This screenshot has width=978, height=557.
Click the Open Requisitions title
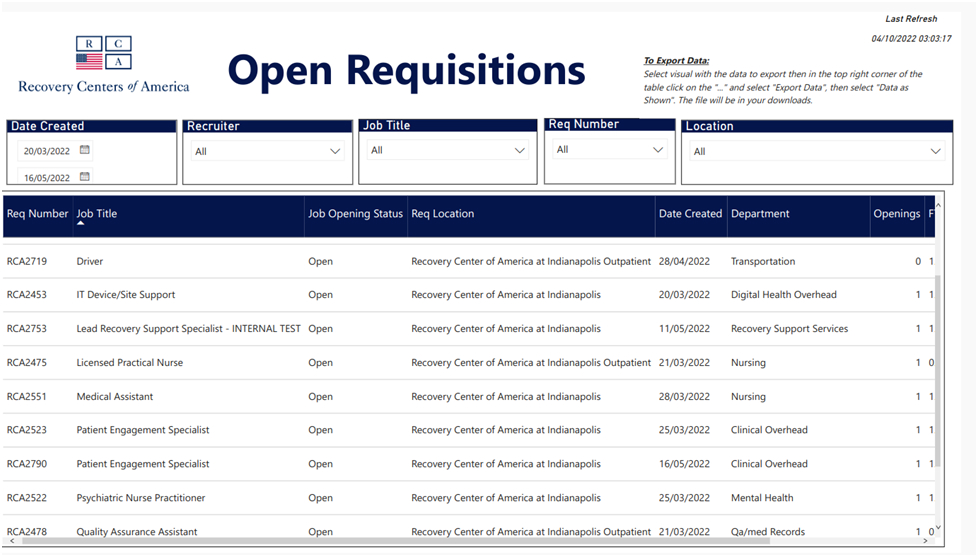pyautogui.click(x=407, y=70)
